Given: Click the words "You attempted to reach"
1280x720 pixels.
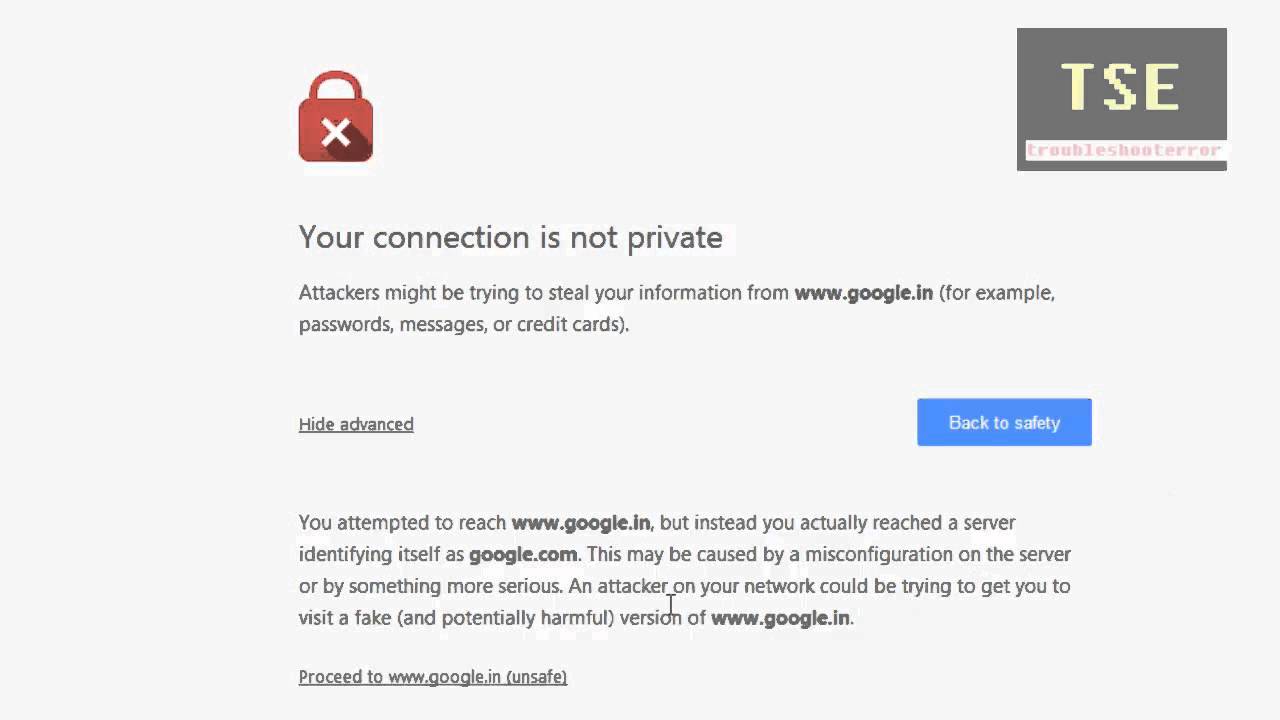Looking at the screenshot, I should pos(402,522).
